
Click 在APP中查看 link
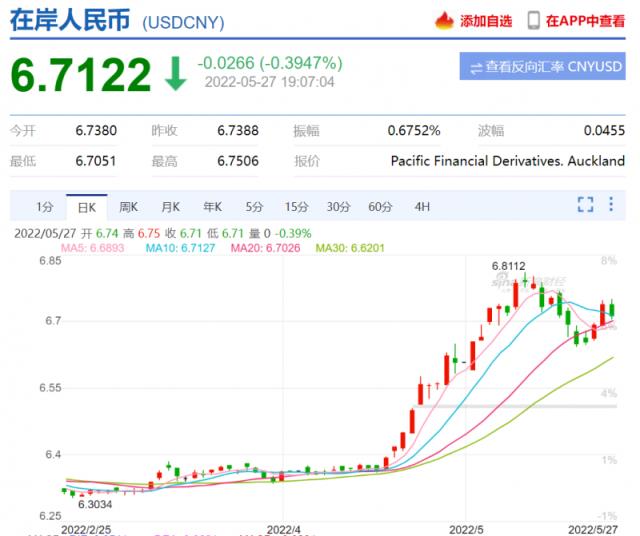point(585,21)
